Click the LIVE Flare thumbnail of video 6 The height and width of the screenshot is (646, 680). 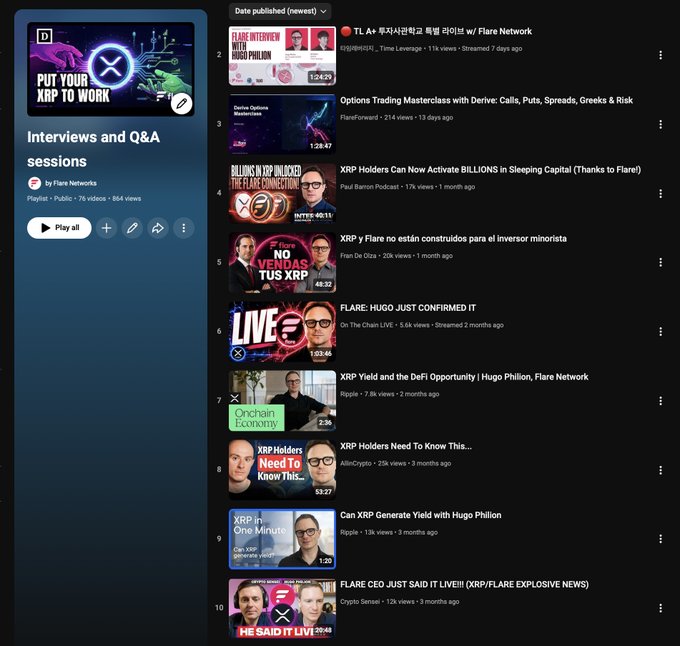(x=282, y=331)
